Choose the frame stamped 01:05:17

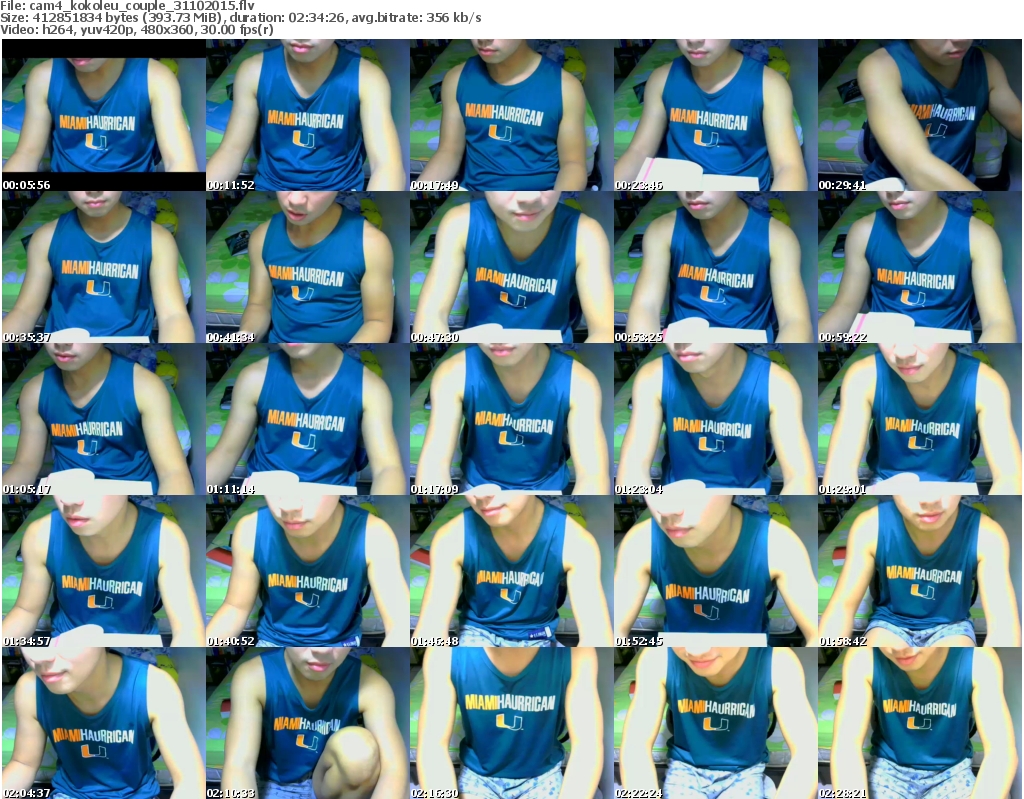pyautogui.click(x=104, y=419)
